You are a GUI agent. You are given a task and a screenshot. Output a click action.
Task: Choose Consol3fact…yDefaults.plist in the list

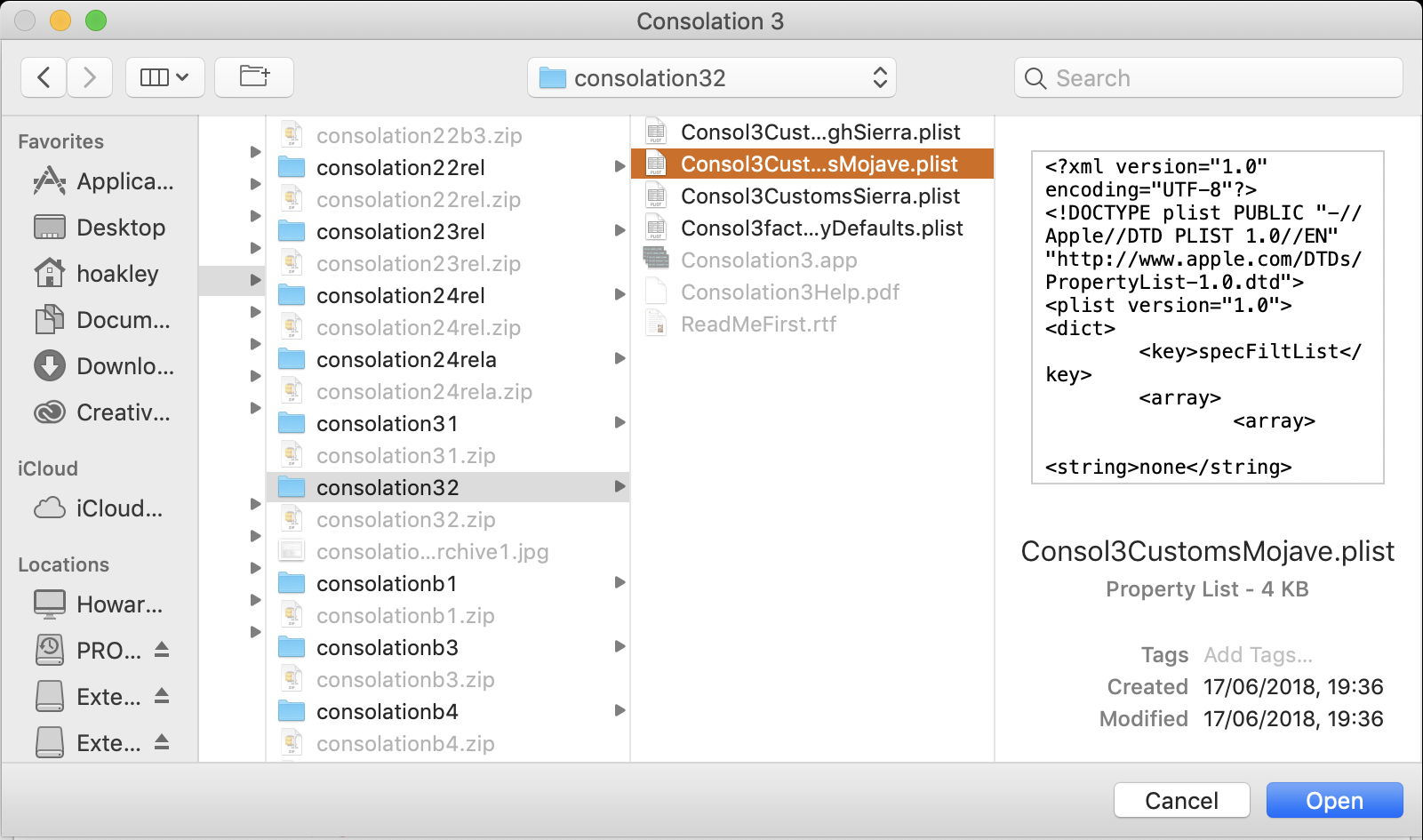coord(821,228)
